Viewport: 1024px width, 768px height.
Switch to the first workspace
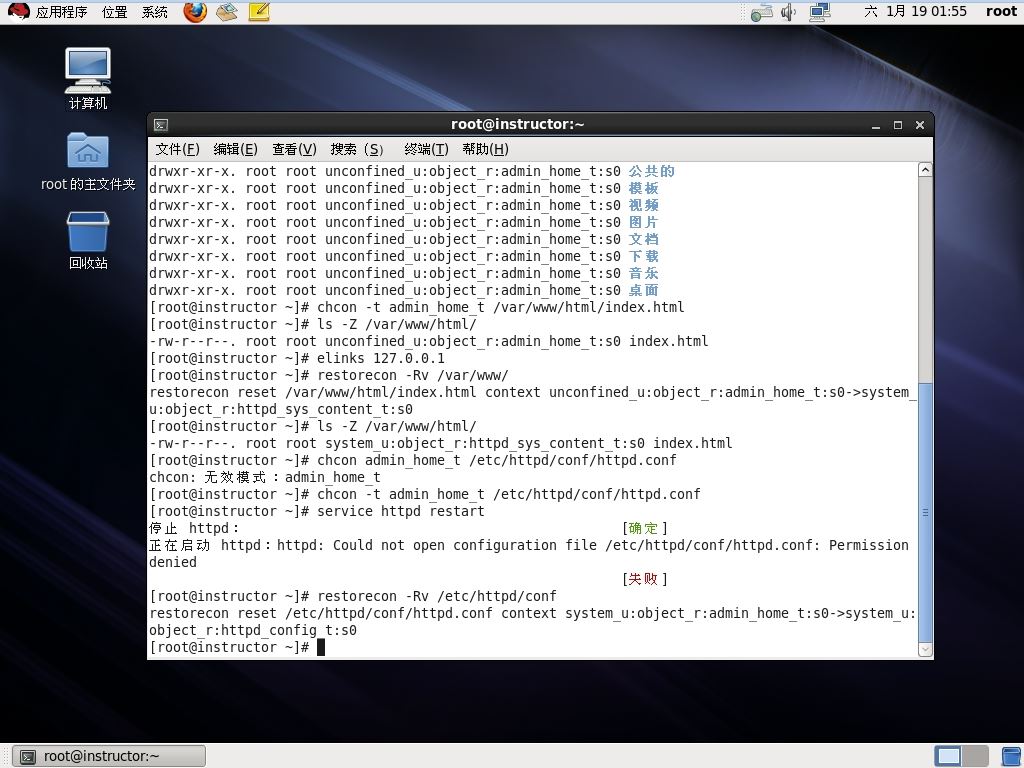(x=948, y=756)
